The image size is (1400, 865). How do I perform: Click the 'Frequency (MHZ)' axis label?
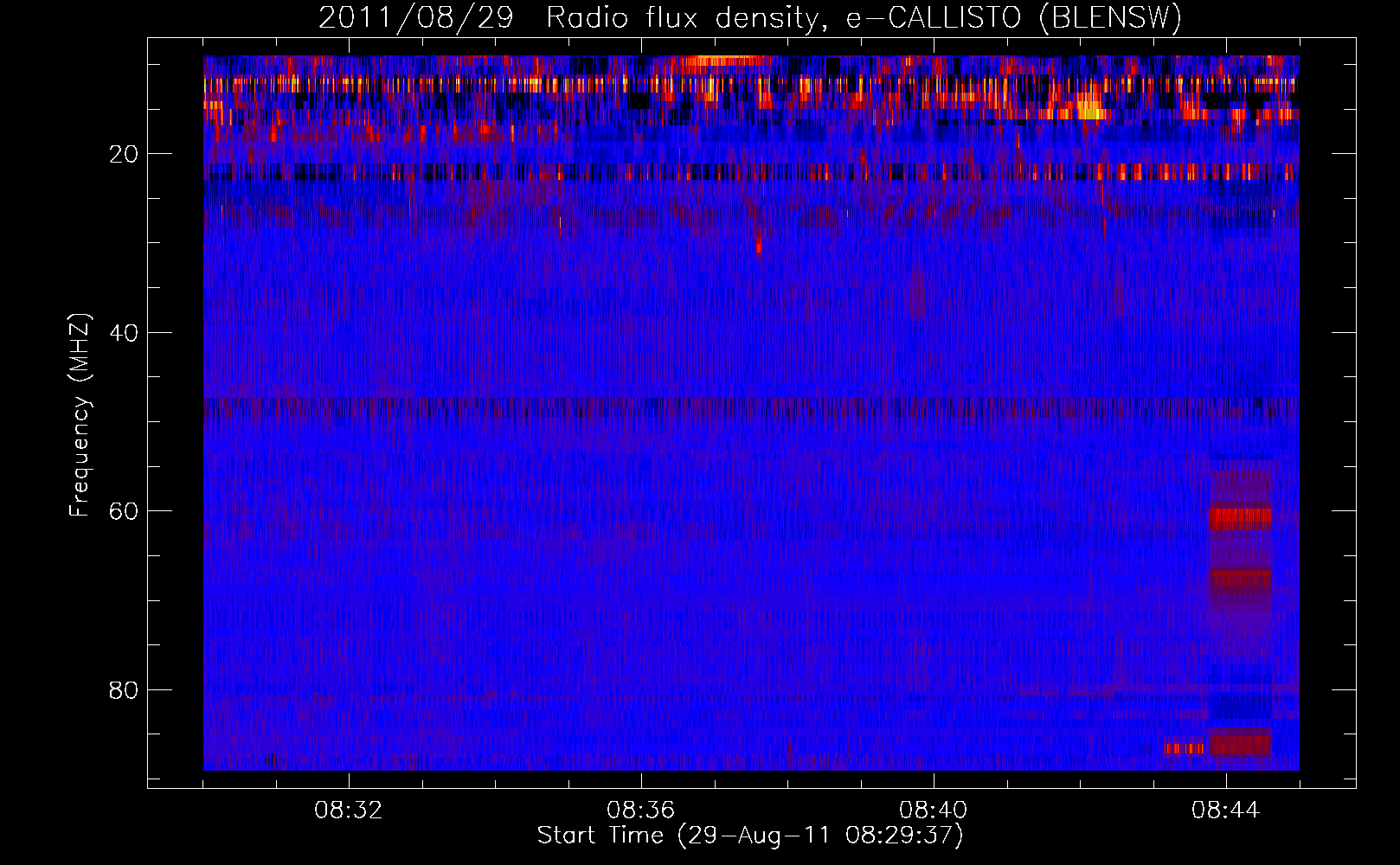(x=80, y=415)
